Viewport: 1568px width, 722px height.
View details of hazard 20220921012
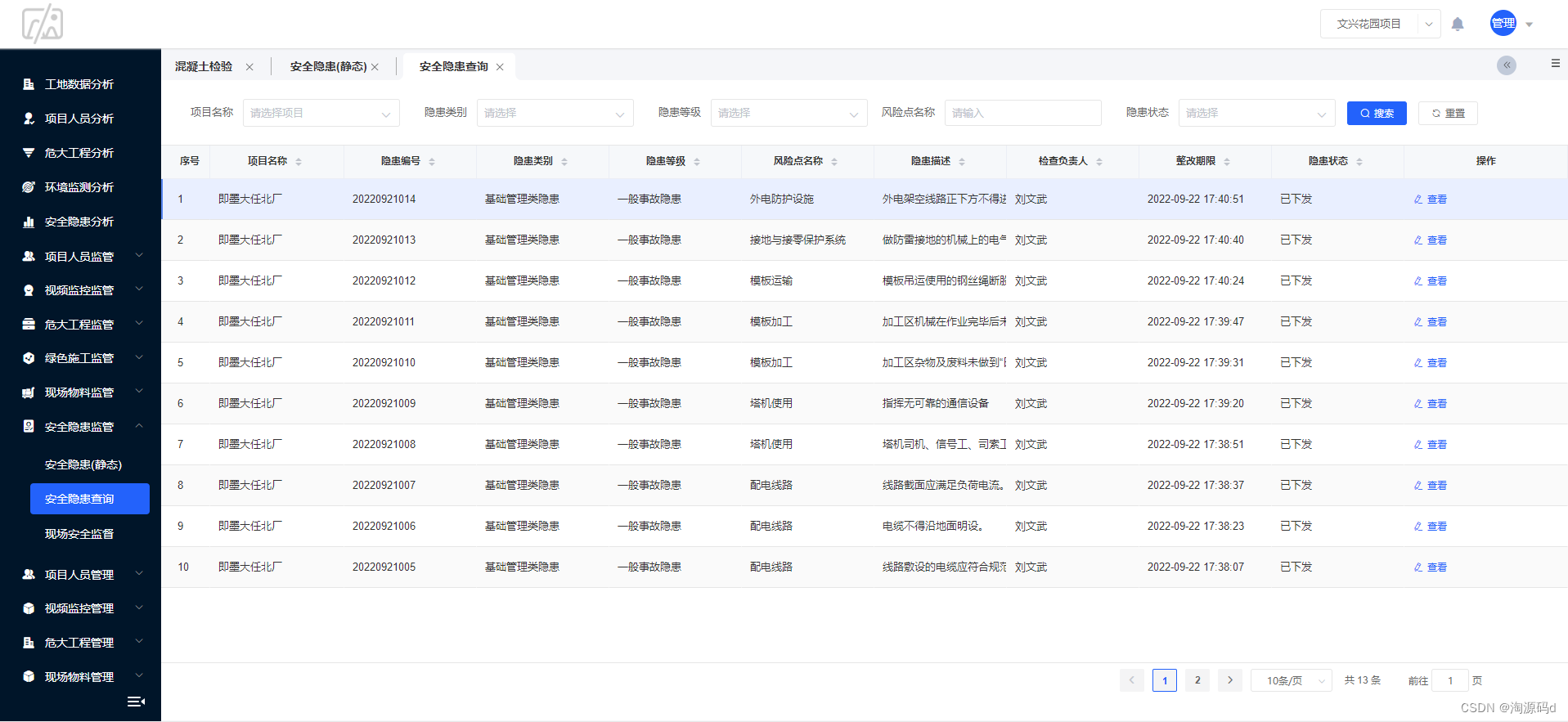point(1431,281)
